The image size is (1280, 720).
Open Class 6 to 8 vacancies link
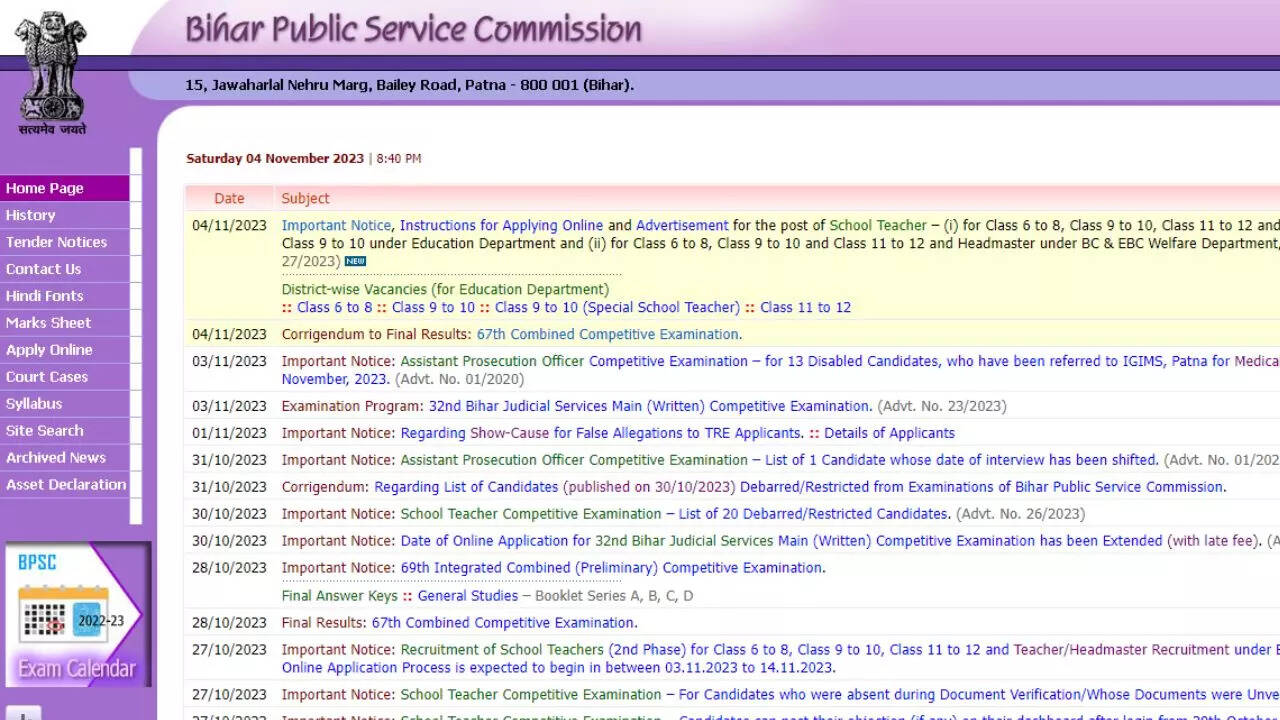(x=334, y=308)
